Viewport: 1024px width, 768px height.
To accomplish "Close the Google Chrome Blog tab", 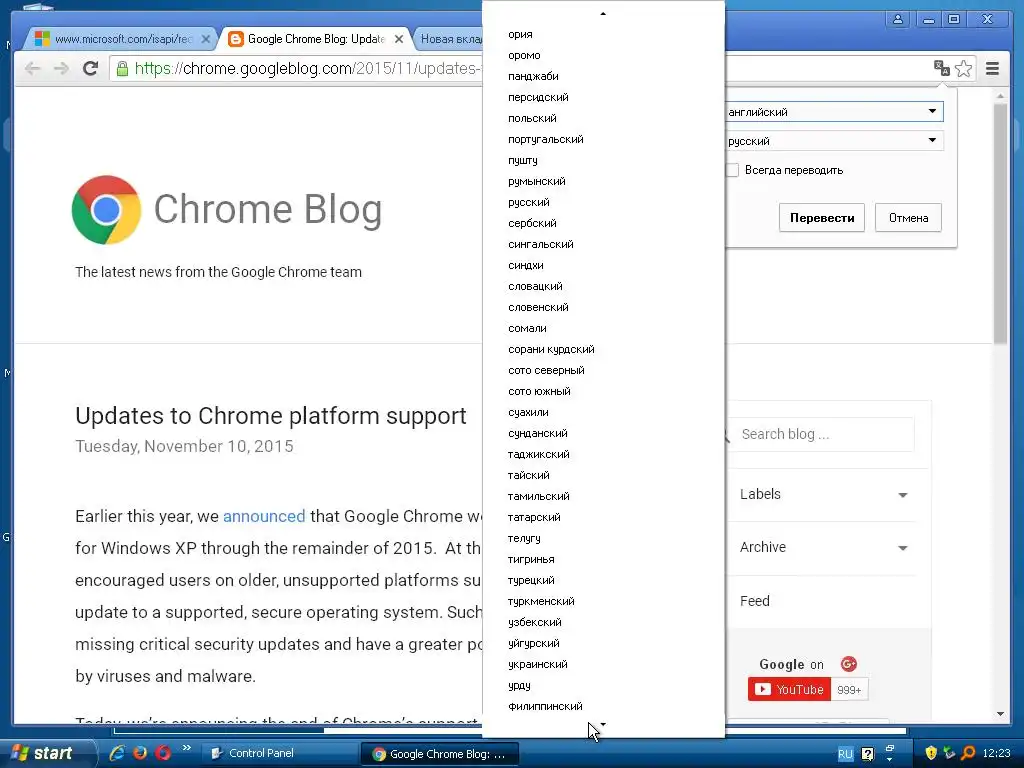I will pos(399,39).
